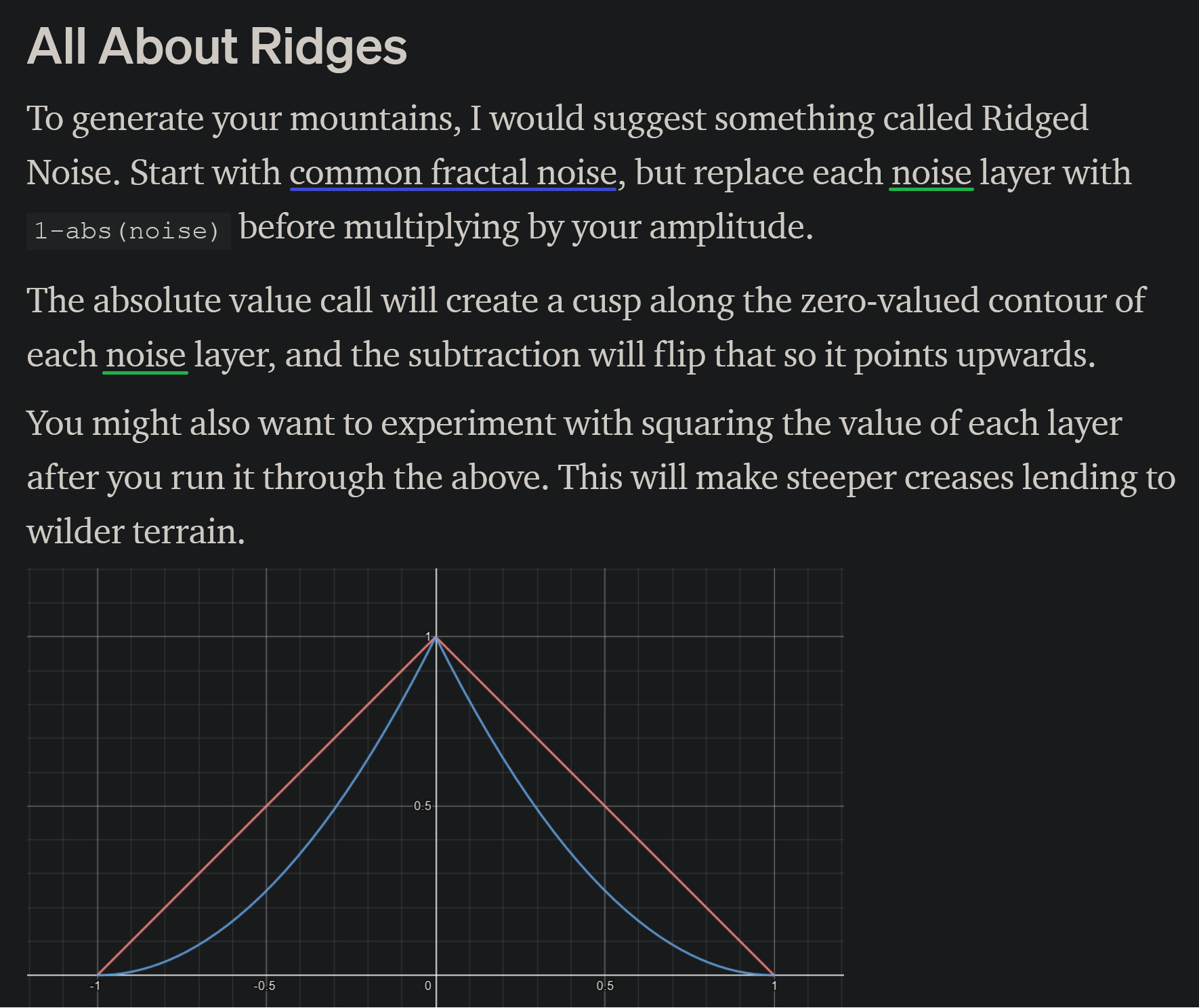Viewport: 1199px width, 1008px height.
Task: Click the '1' label on the x-axis
Action: coord(774,986)
